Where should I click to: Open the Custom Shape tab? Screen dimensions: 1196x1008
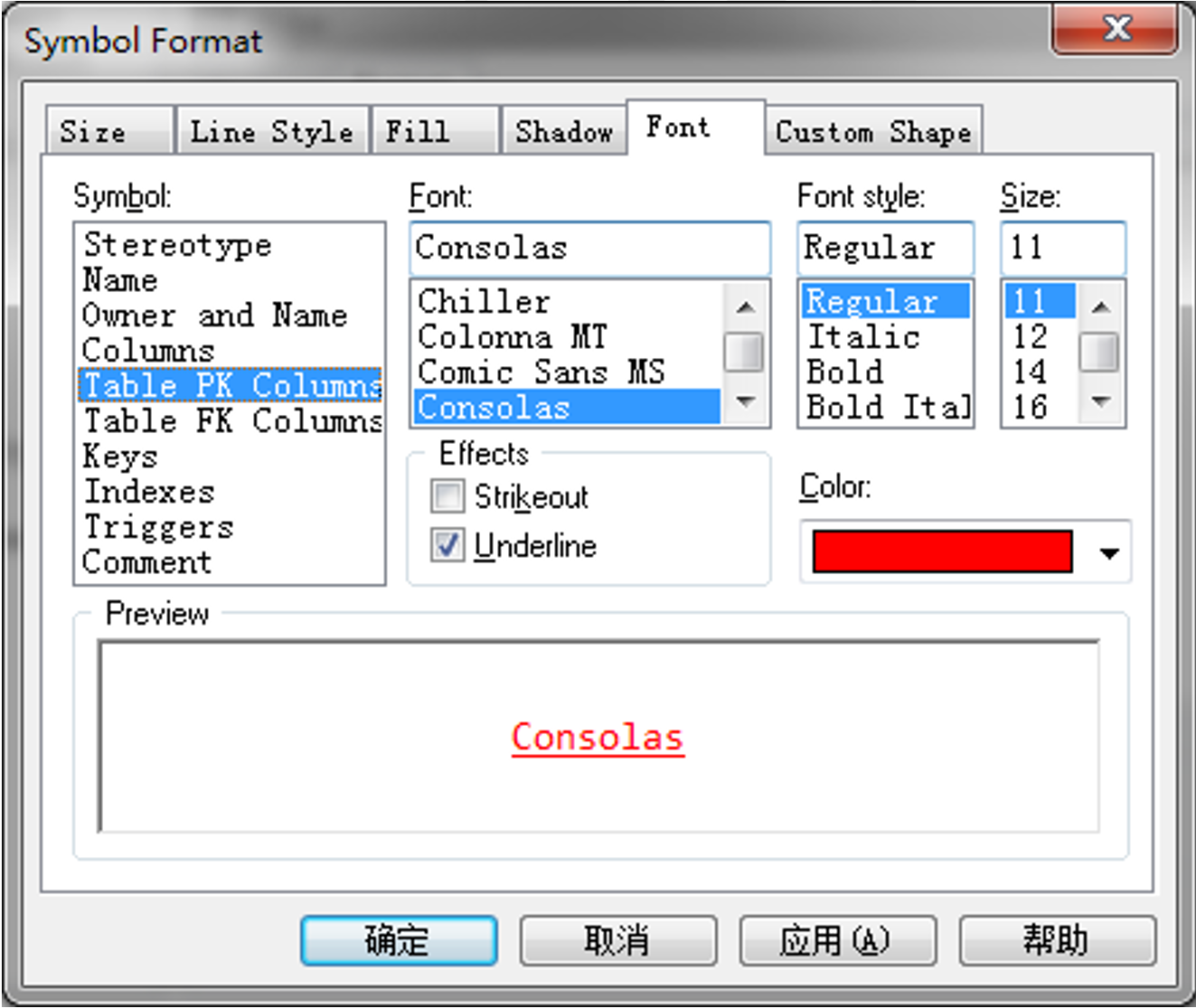tap(873, 131)
